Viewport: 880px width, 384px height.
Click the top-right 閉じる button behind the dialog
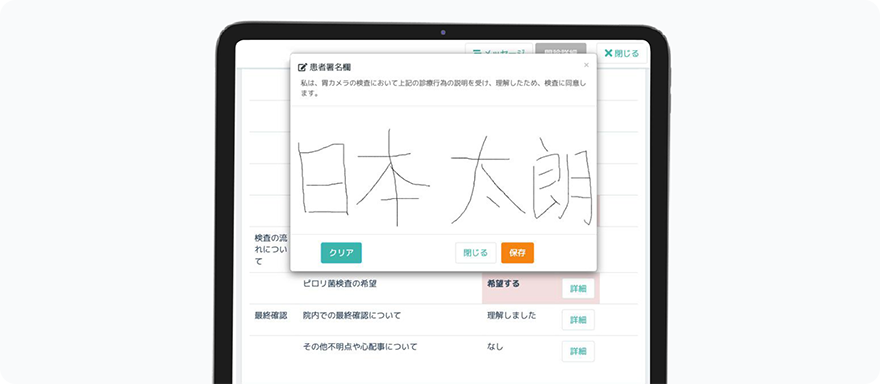621,53
